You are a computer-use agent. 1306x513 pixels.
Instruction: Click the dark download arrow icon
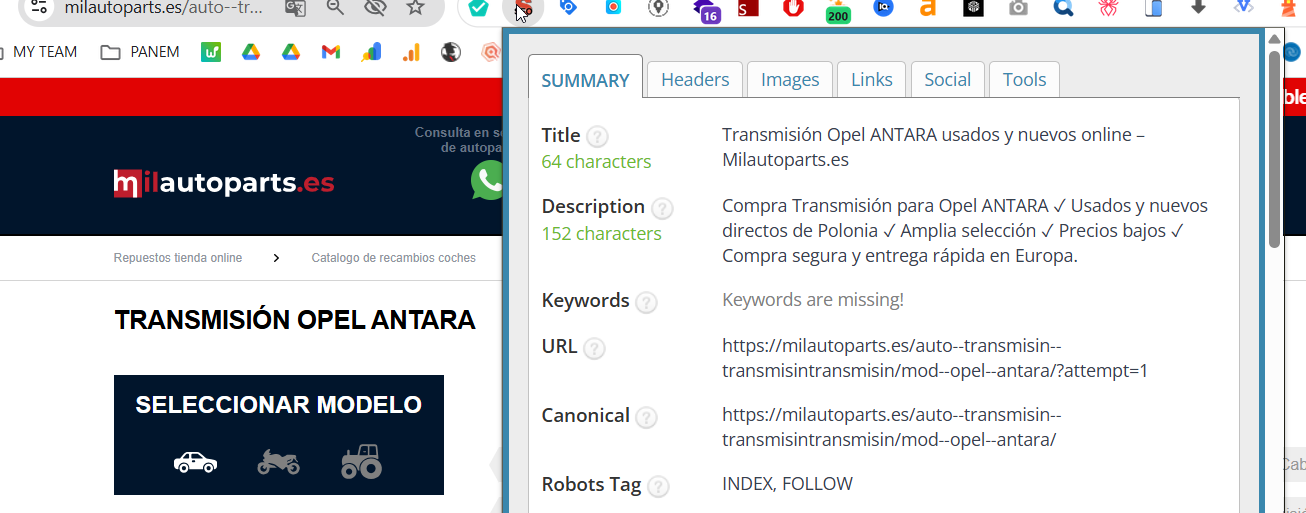point(1198,7)
